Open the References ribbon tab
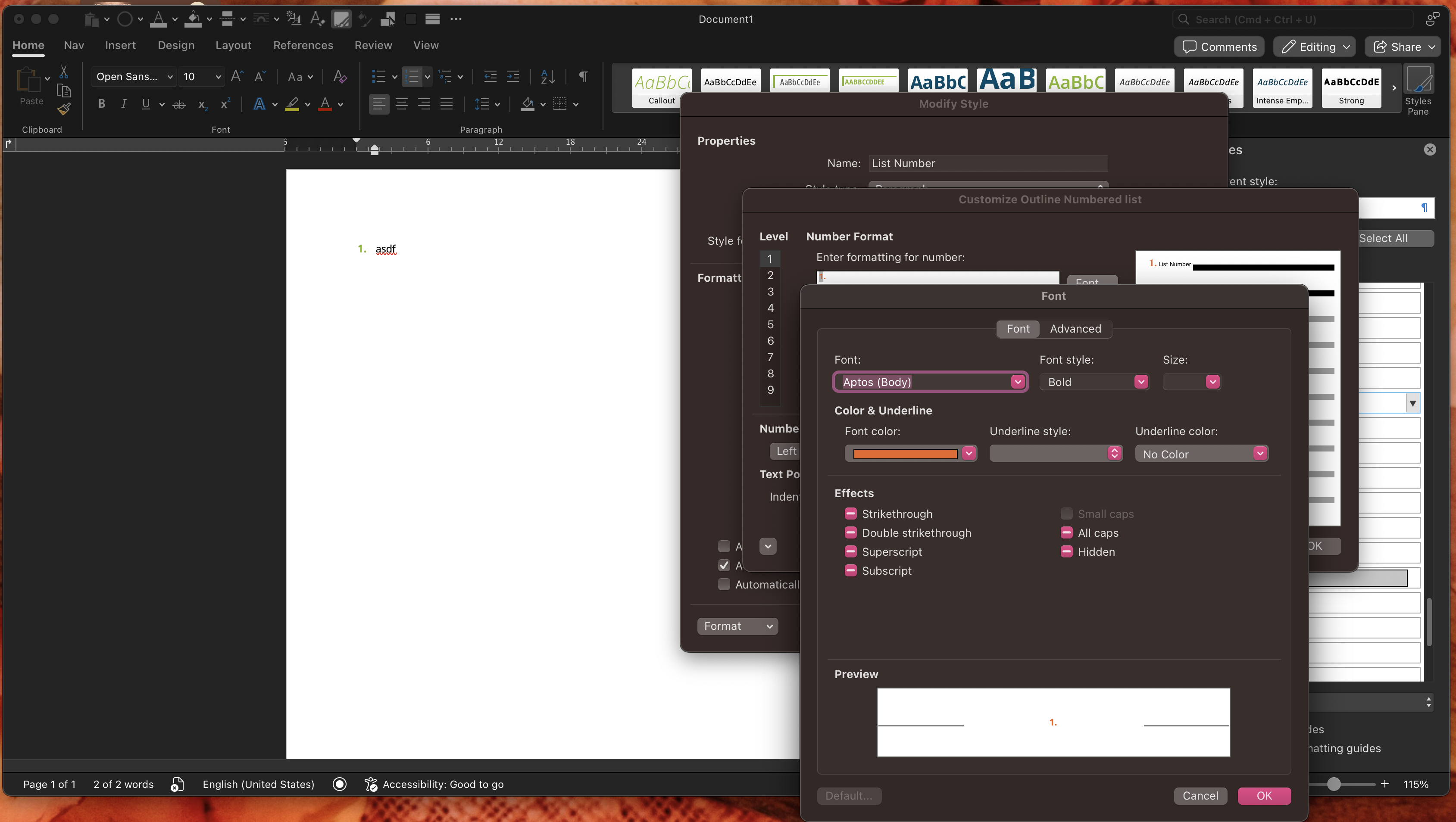Screen dimensions: 1456x822 tap(303, 45)
